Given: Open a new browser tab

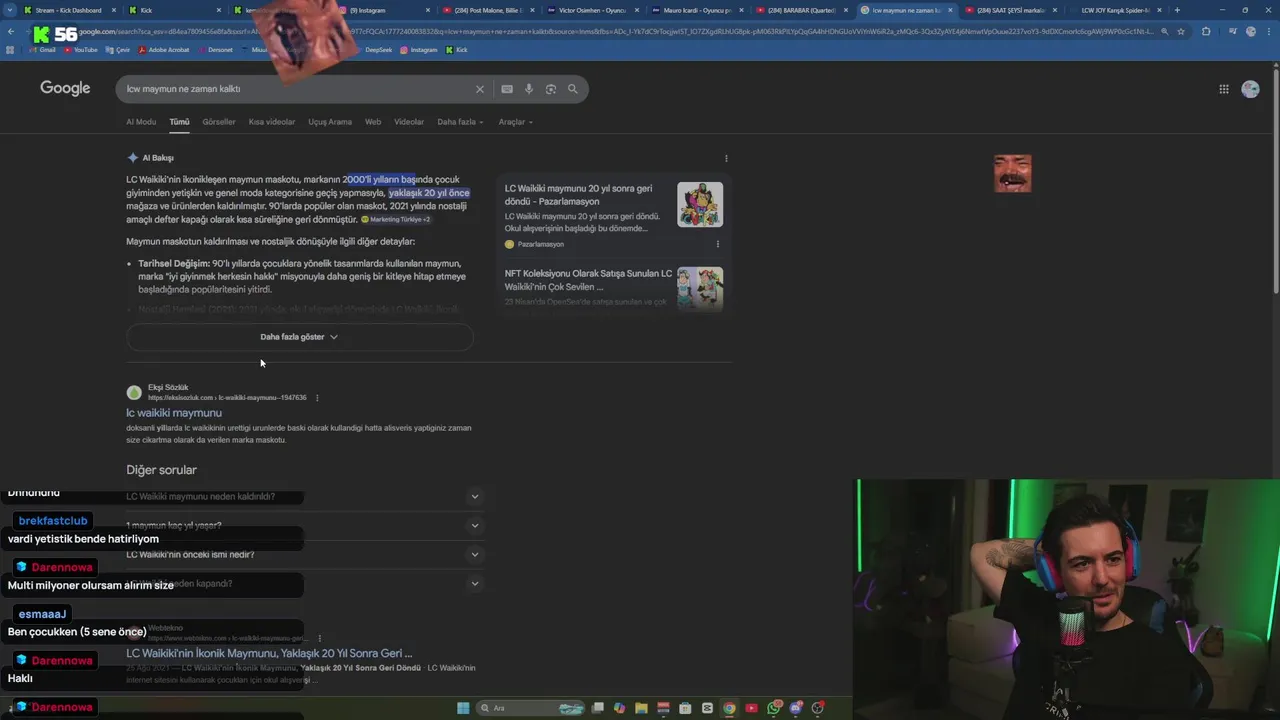Looking at the screenshot, I should tap(1177, 10).
